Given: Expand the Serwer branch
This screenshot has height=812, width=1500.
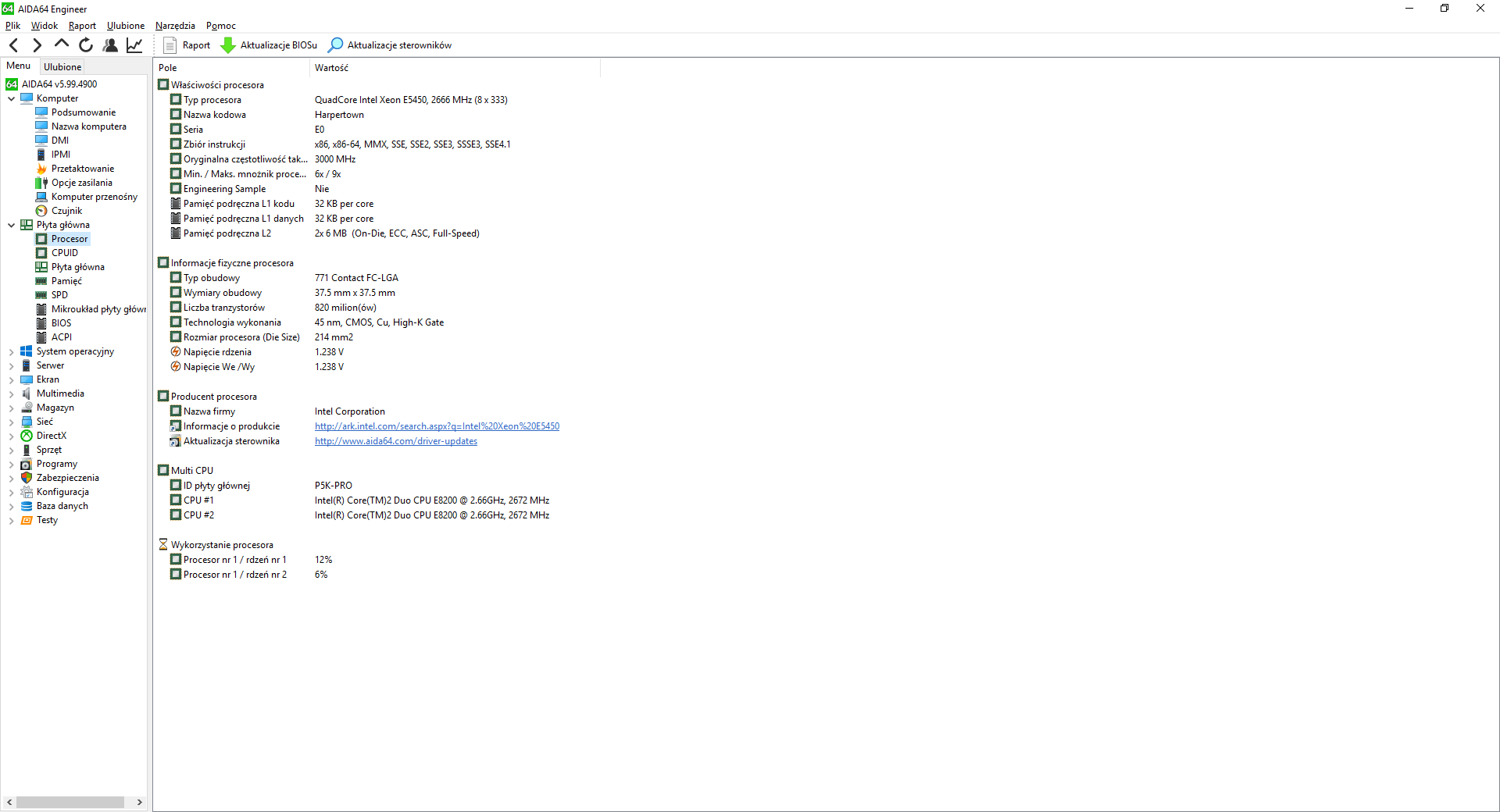Looking at the screenshot, I should [x=11, y=365].
